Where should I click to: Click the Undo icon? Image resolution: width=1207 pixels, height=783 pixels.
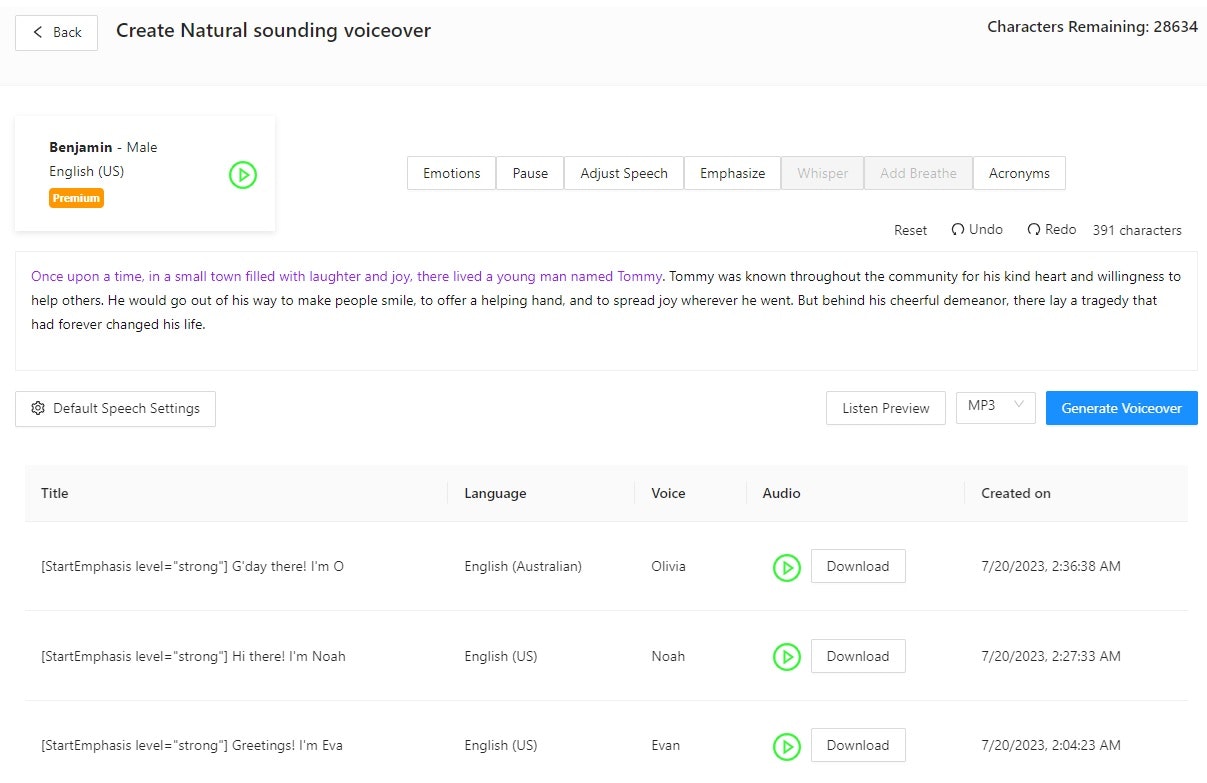tap(958, 230)
